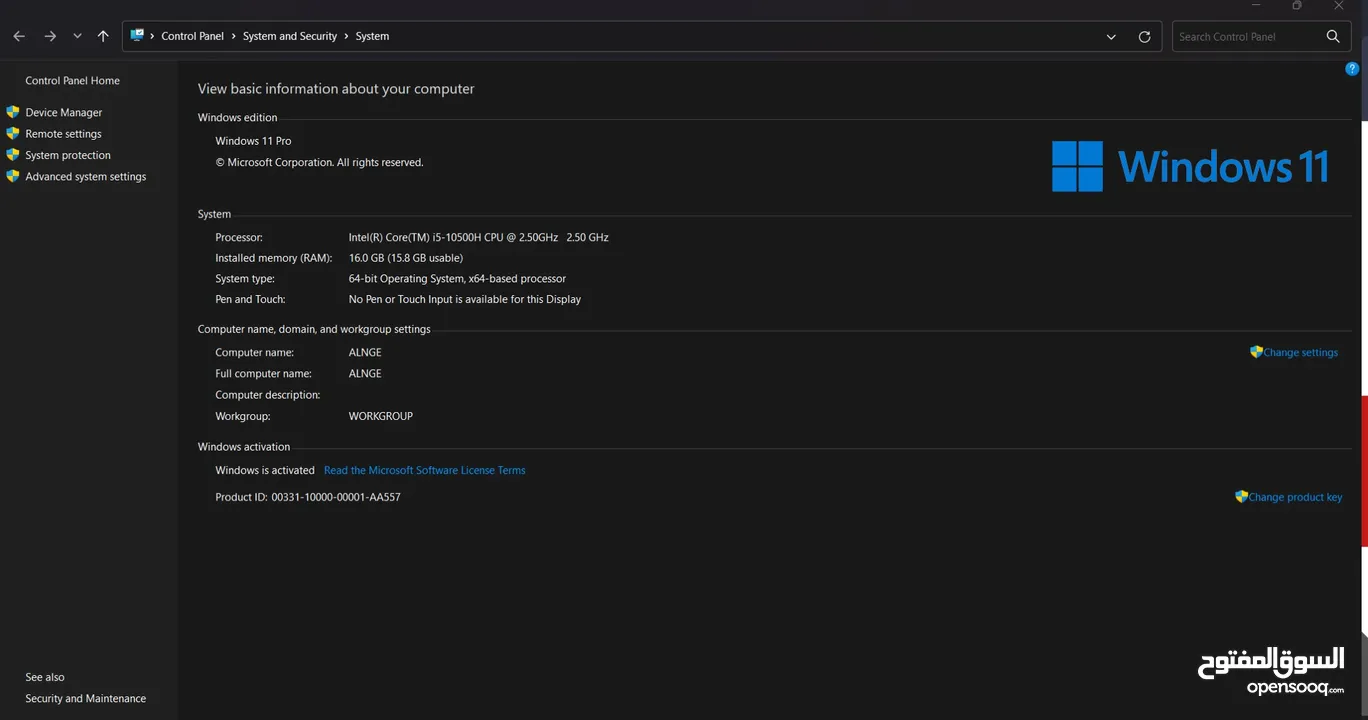Expand the chevron after System and Security
The image size is (1368, 720).
pyautogui.click(x=346, y=36)
